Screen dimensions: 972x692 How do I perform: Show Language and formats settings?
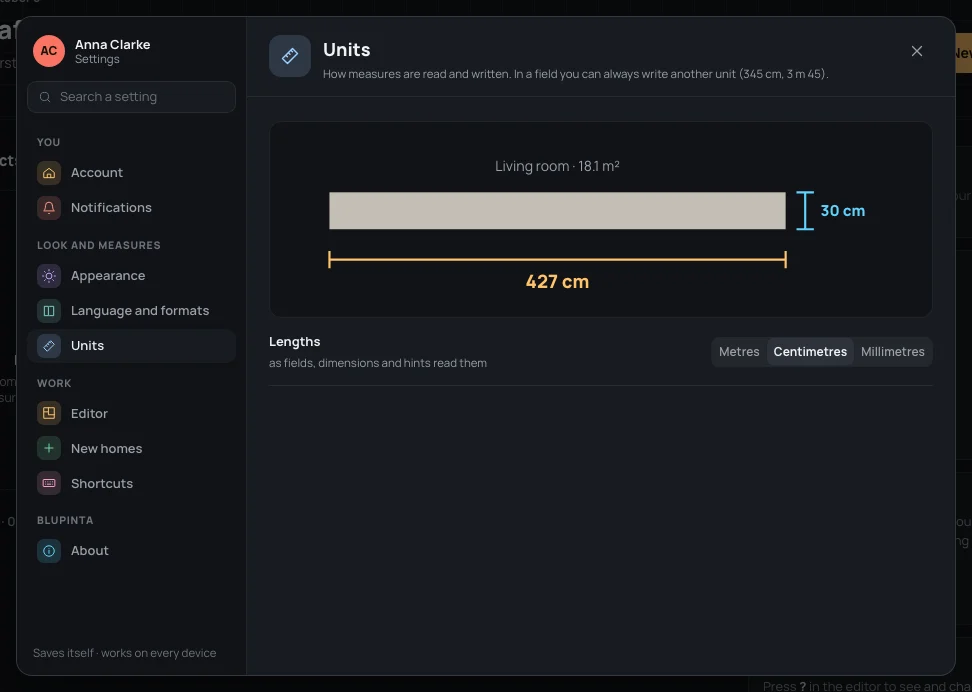coord(131,311)
